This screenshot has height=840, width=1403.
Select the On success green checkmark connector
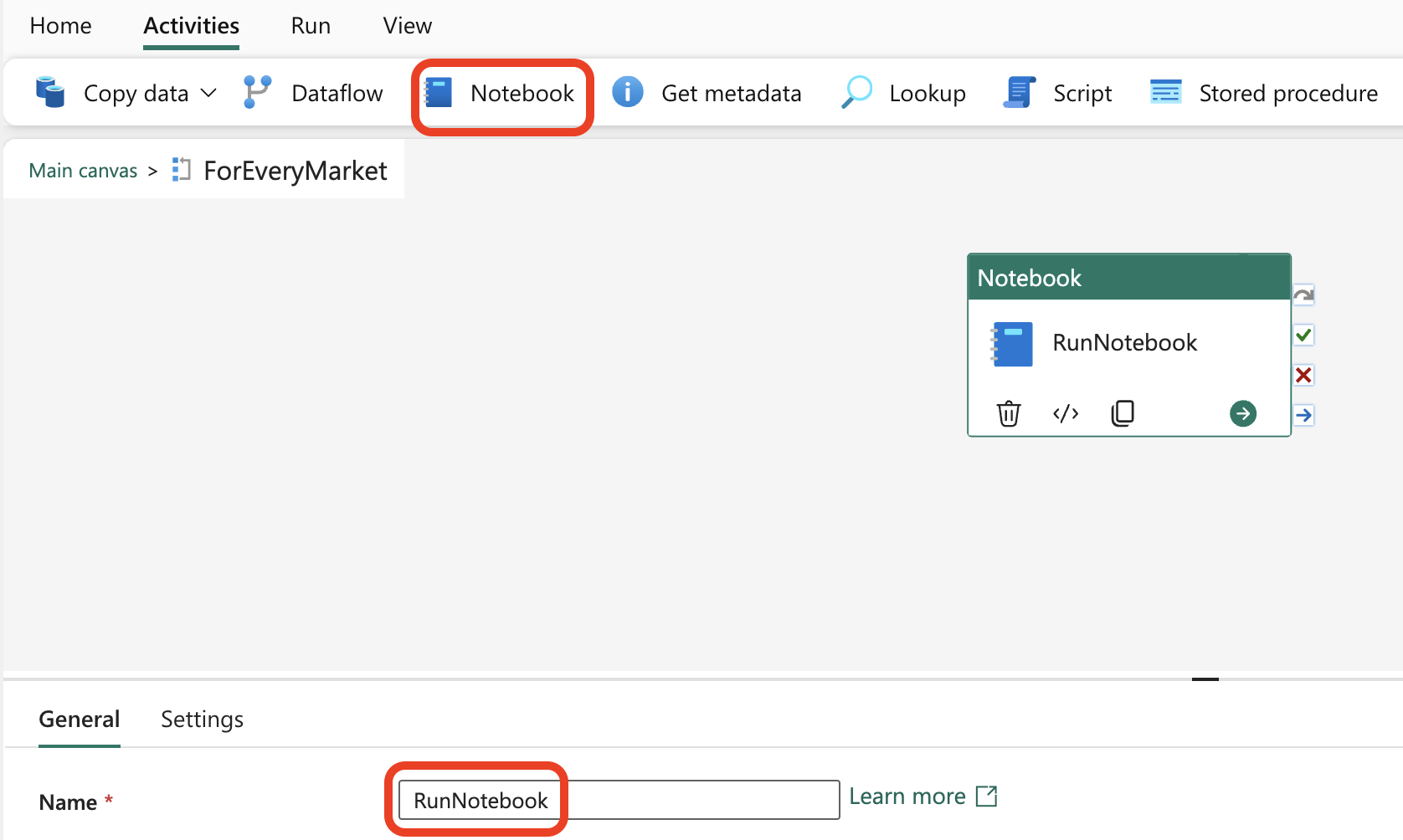tap(1303, 335)
